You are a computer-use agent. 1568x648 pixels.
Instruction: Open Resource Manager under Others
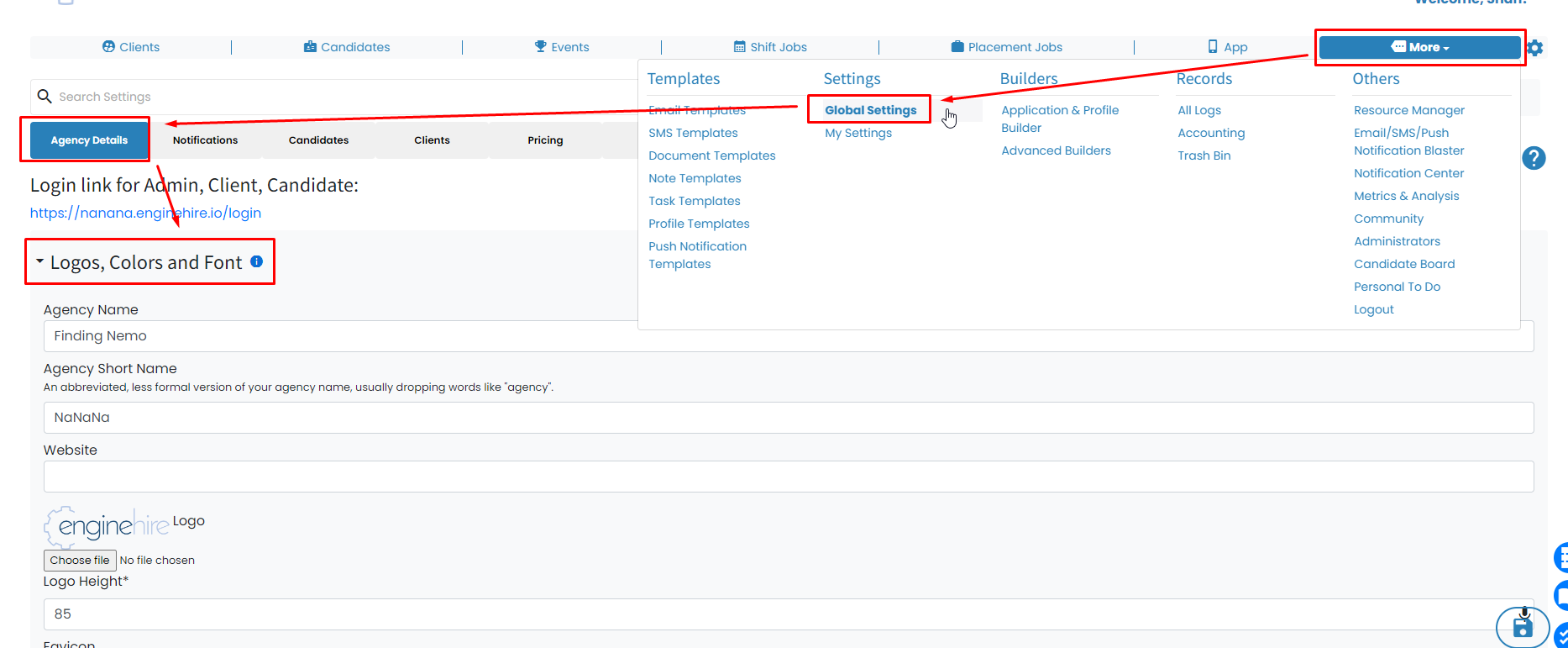click(x=1409, y=110)
